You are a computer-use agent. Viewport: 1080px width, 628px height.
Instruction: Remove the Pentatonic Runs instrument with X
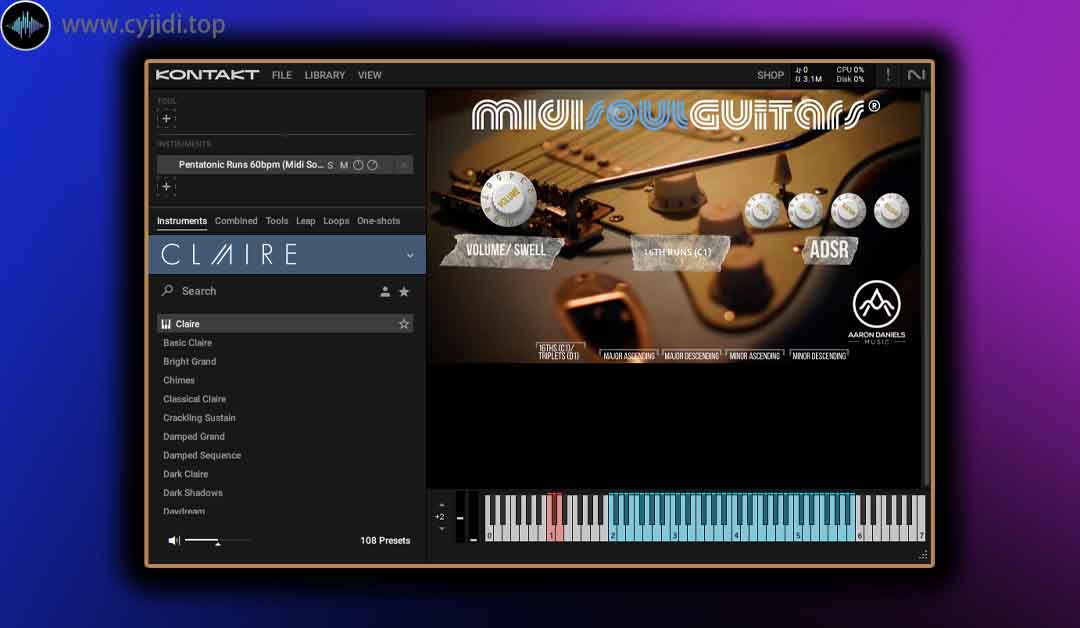[404, 165]
